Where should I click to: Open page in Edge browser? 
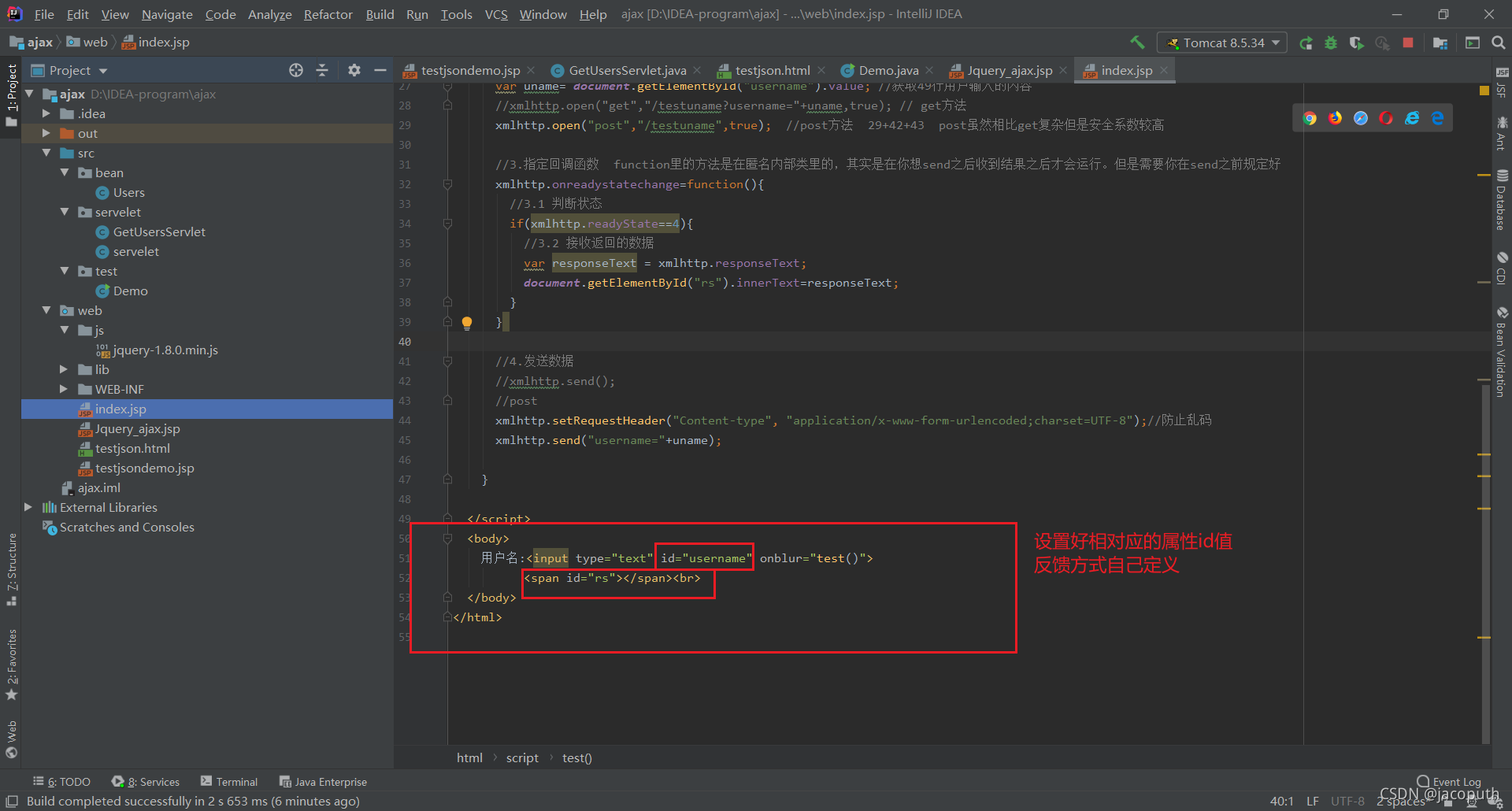click(x=1437, y=118)
